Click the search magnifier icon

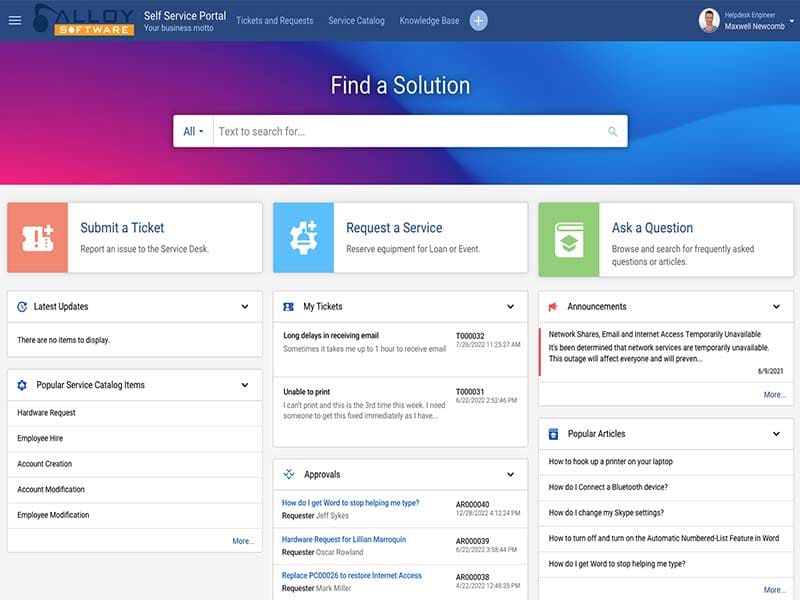612,132
